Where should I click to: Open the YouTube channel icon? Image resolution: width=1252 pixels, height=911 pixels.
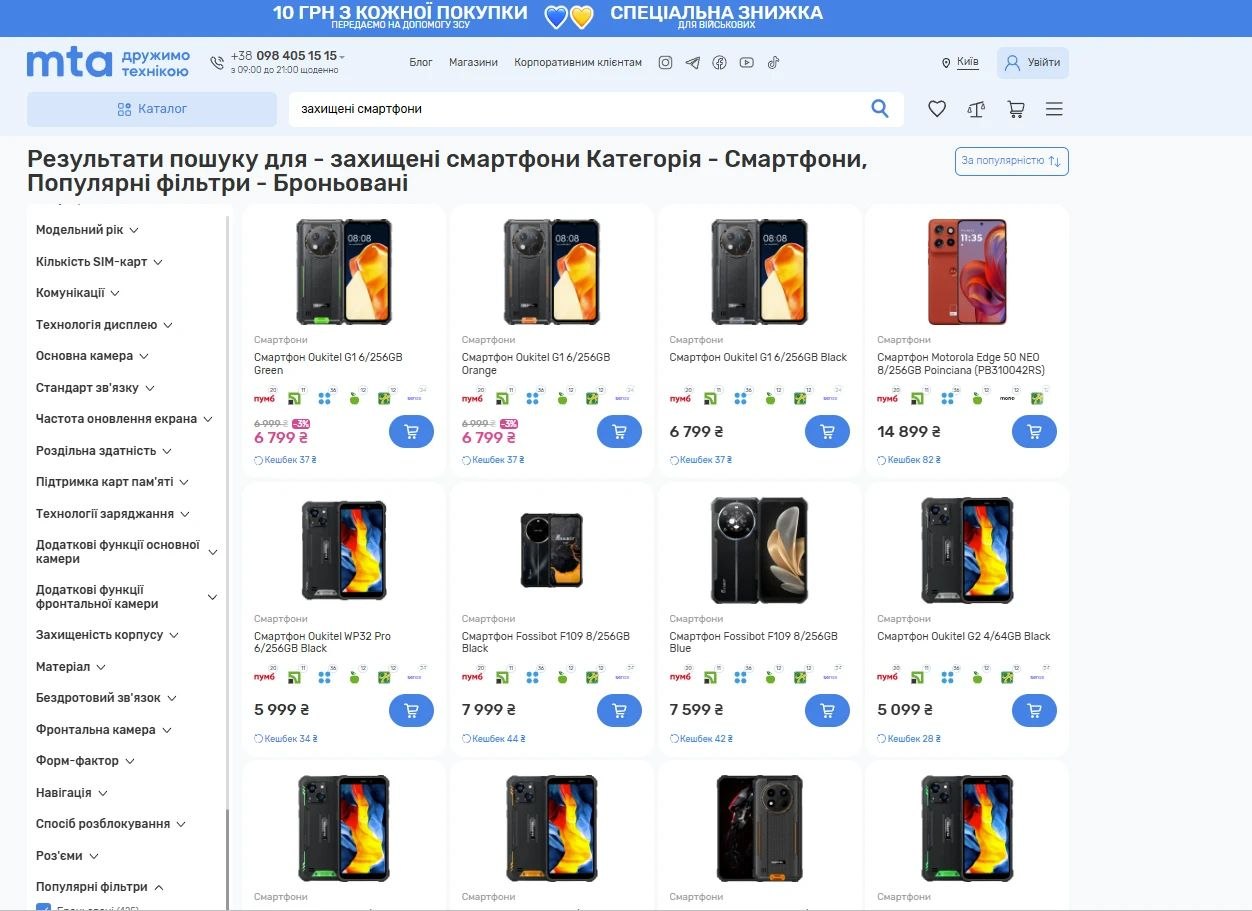pos(746,62)
